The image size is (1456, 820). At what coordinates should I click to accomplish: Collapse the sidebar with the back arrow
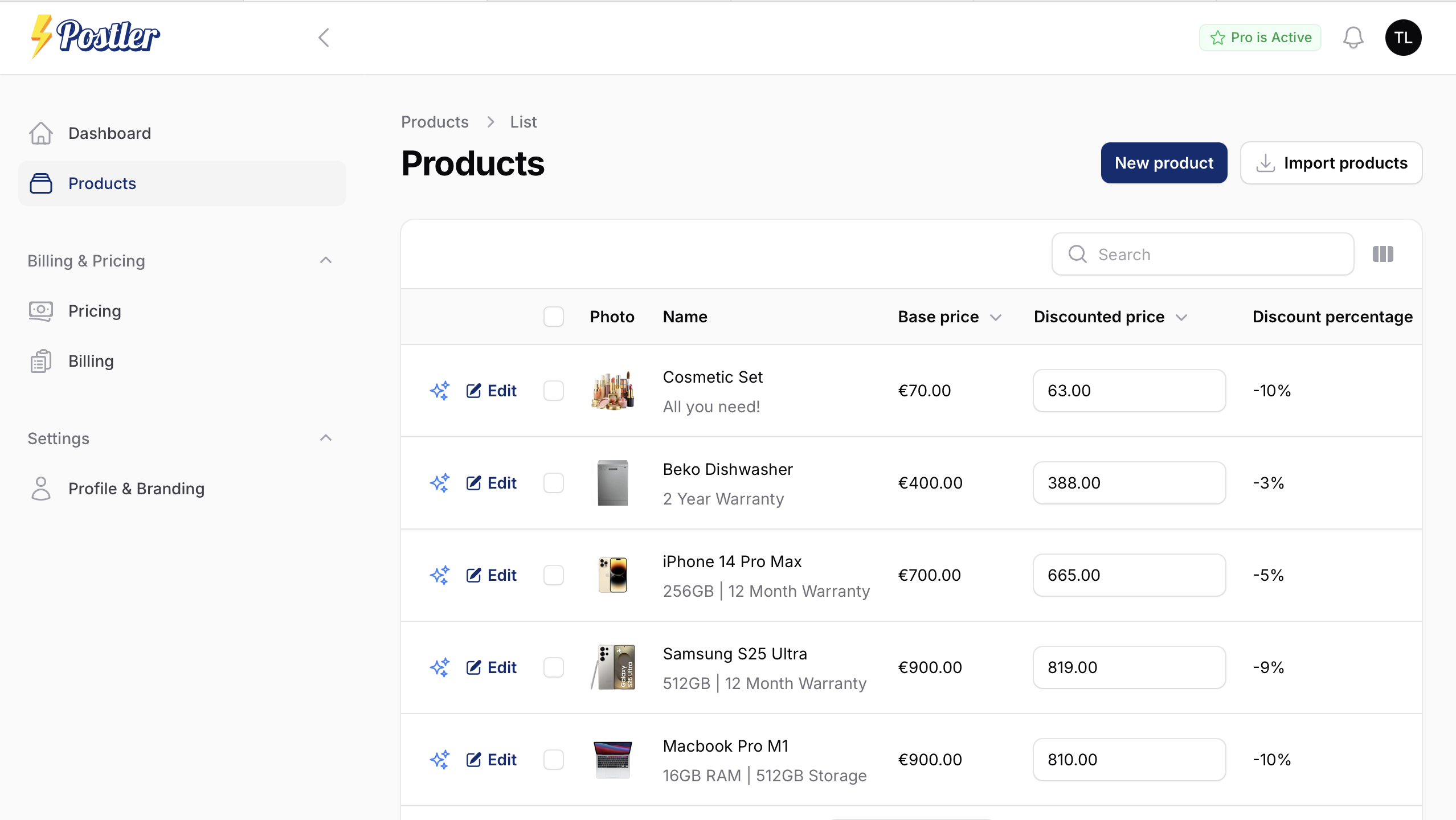click(x=324, y=38)
